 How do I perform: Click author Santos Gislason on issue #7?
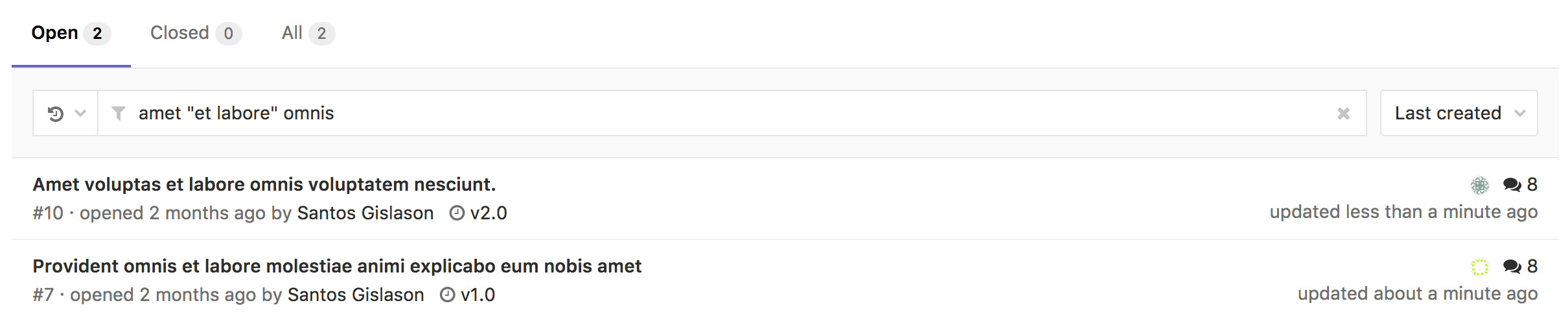click(x=355, y=295)
